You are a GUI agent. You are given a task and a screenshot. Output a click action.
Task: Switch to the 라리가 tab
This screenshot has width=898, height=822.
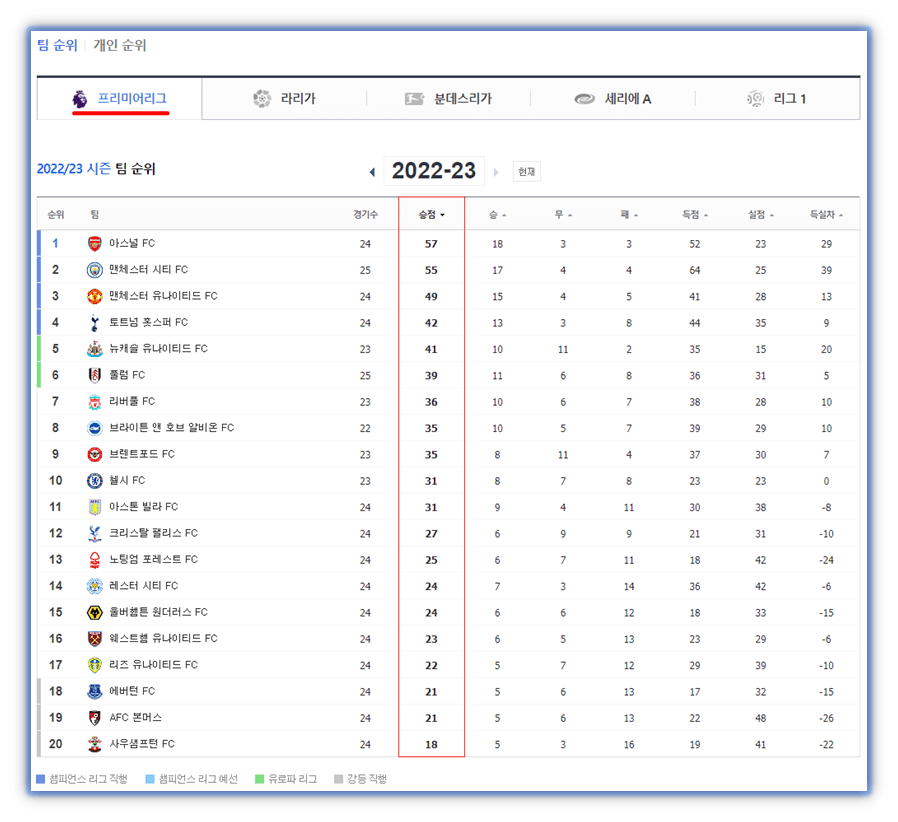click(x=285, y=99)
